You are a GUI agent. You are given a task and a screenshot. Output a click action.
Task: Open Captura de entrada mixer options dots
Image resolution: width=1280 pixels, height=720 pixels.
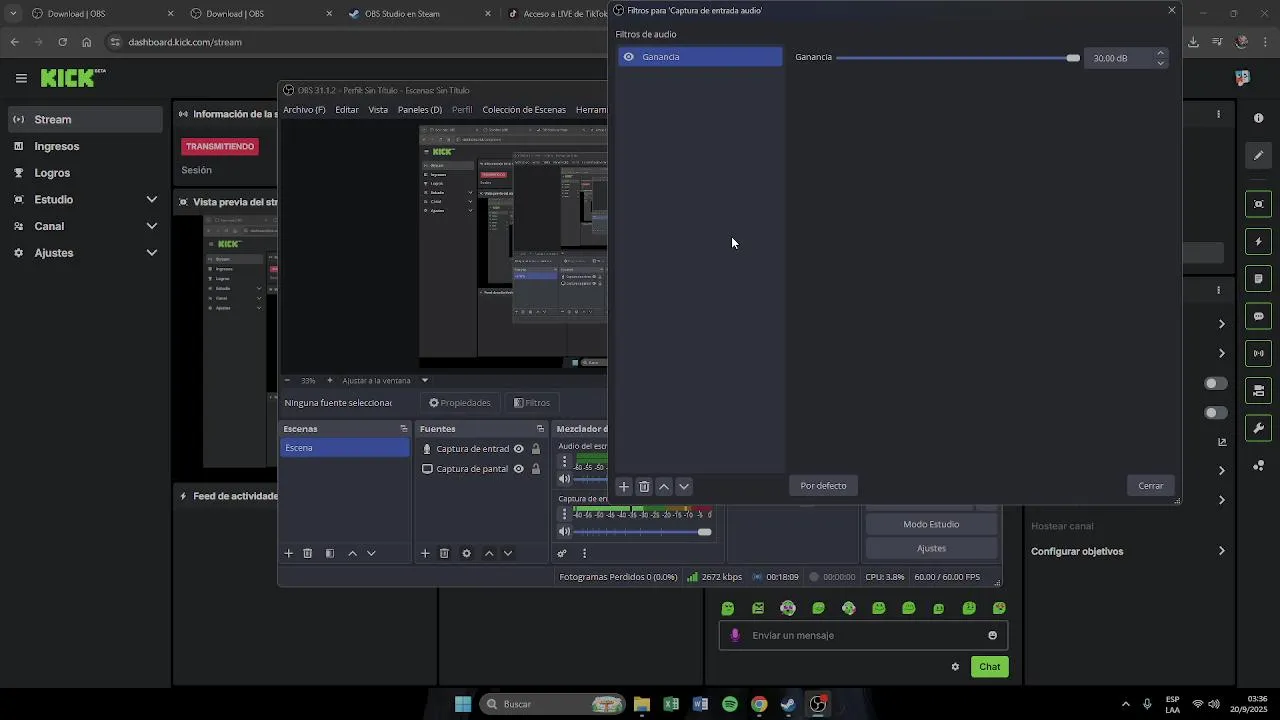564,514
